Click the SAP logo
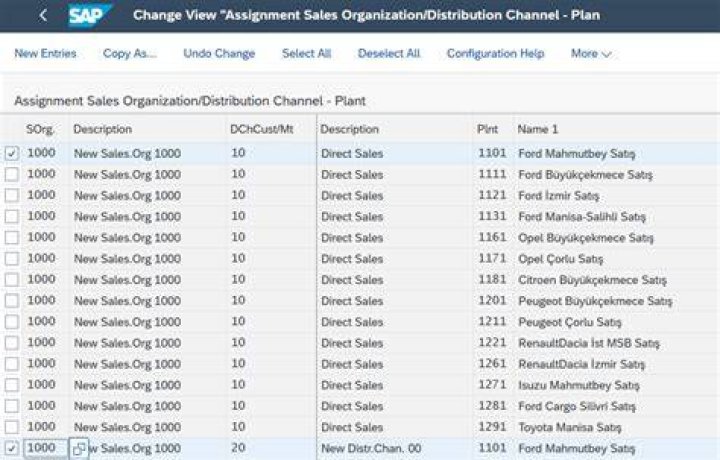The image size is (720, 460). 89,16
